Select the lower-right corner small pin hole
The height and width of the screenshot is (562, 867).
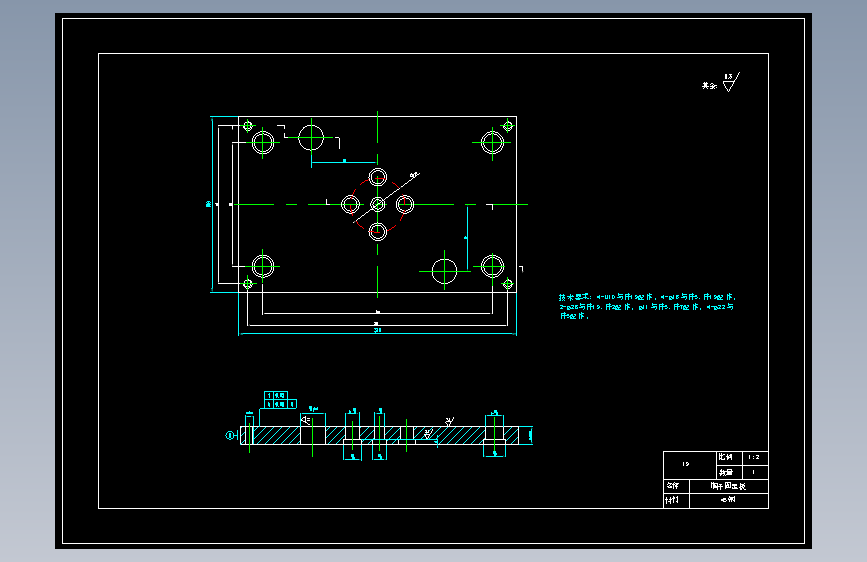coord(508,284)
